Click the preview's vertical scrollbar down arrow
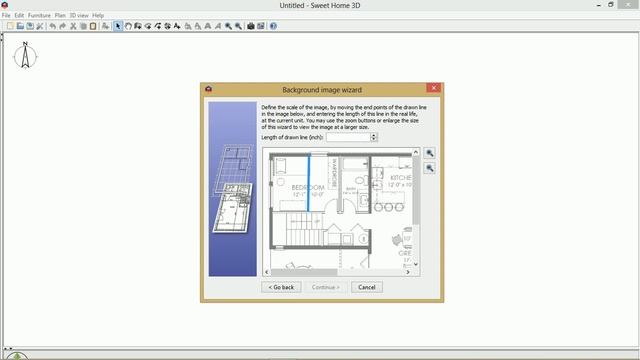This screenshot has height=360, width=640. point(416,264)
